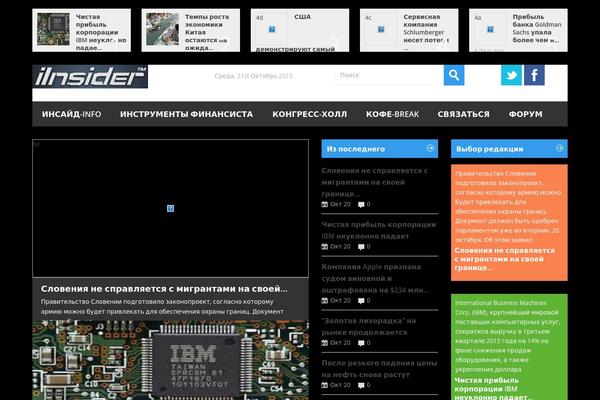Open the Goldman Sachs profit card
Viewport: 600px width, 400px height.
518,30
